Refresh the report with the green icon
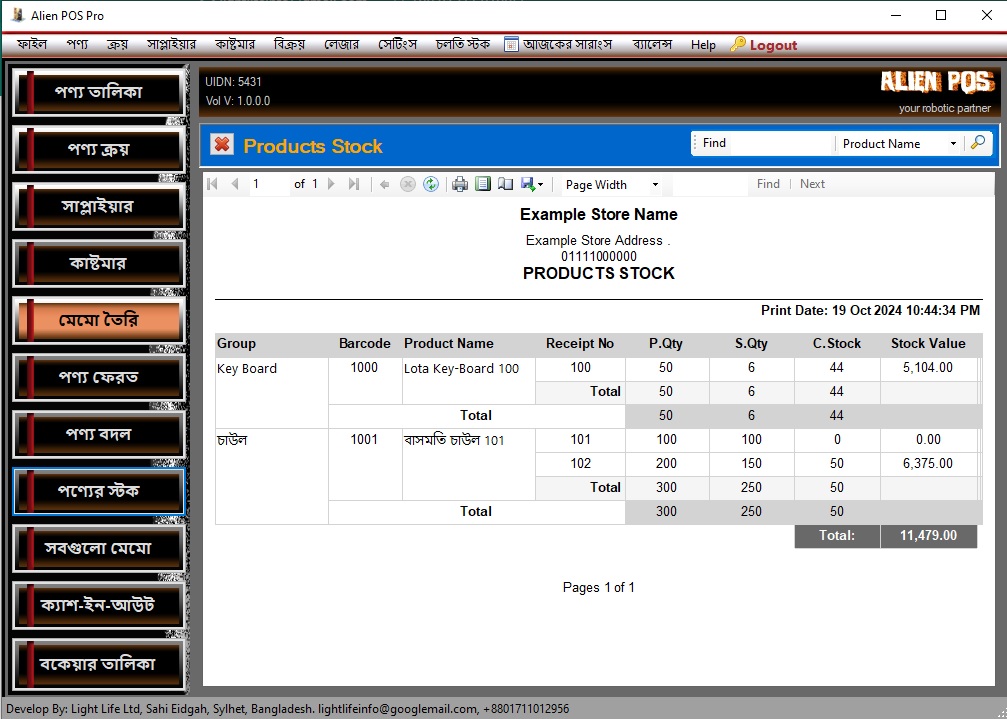Viewport: 1007px width, 719px height. [x=431, y=184]
